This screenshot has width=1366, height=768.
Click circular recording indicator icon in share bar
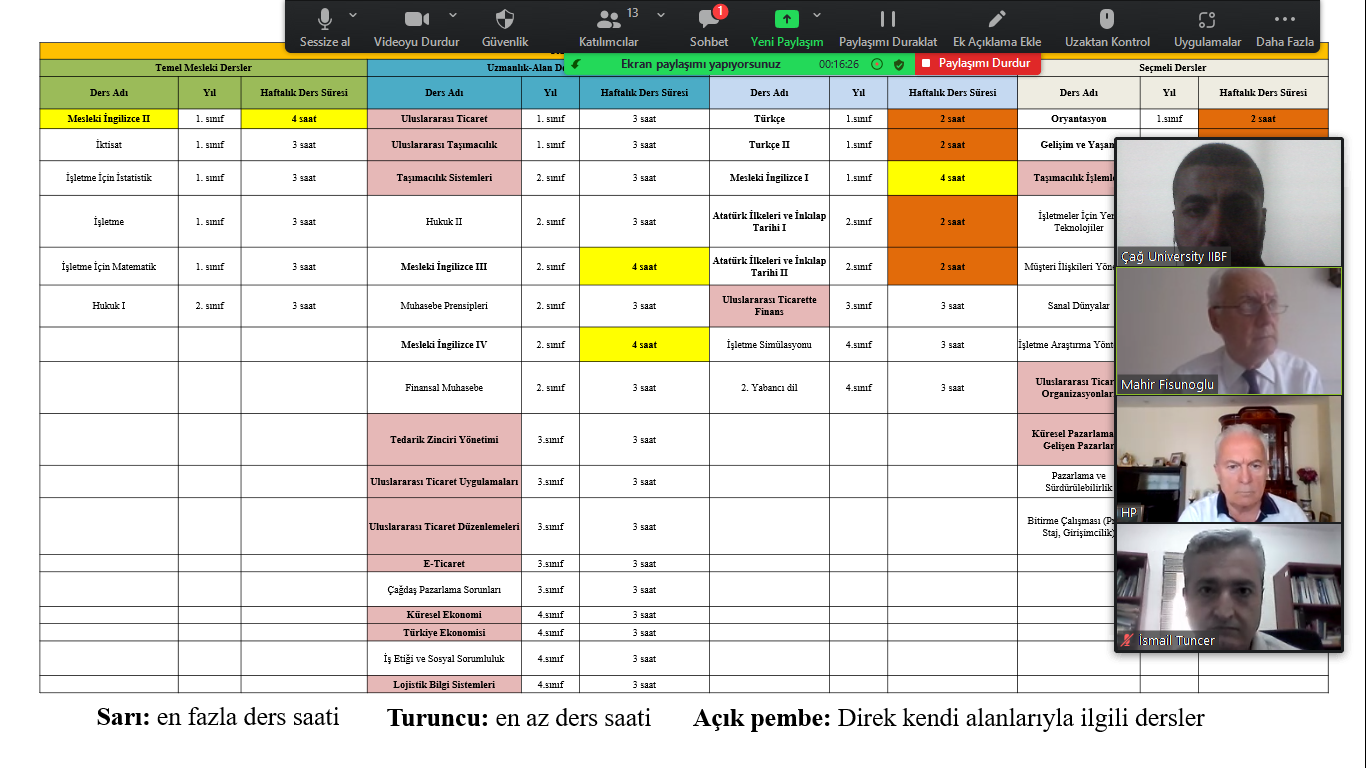(877, 64)
